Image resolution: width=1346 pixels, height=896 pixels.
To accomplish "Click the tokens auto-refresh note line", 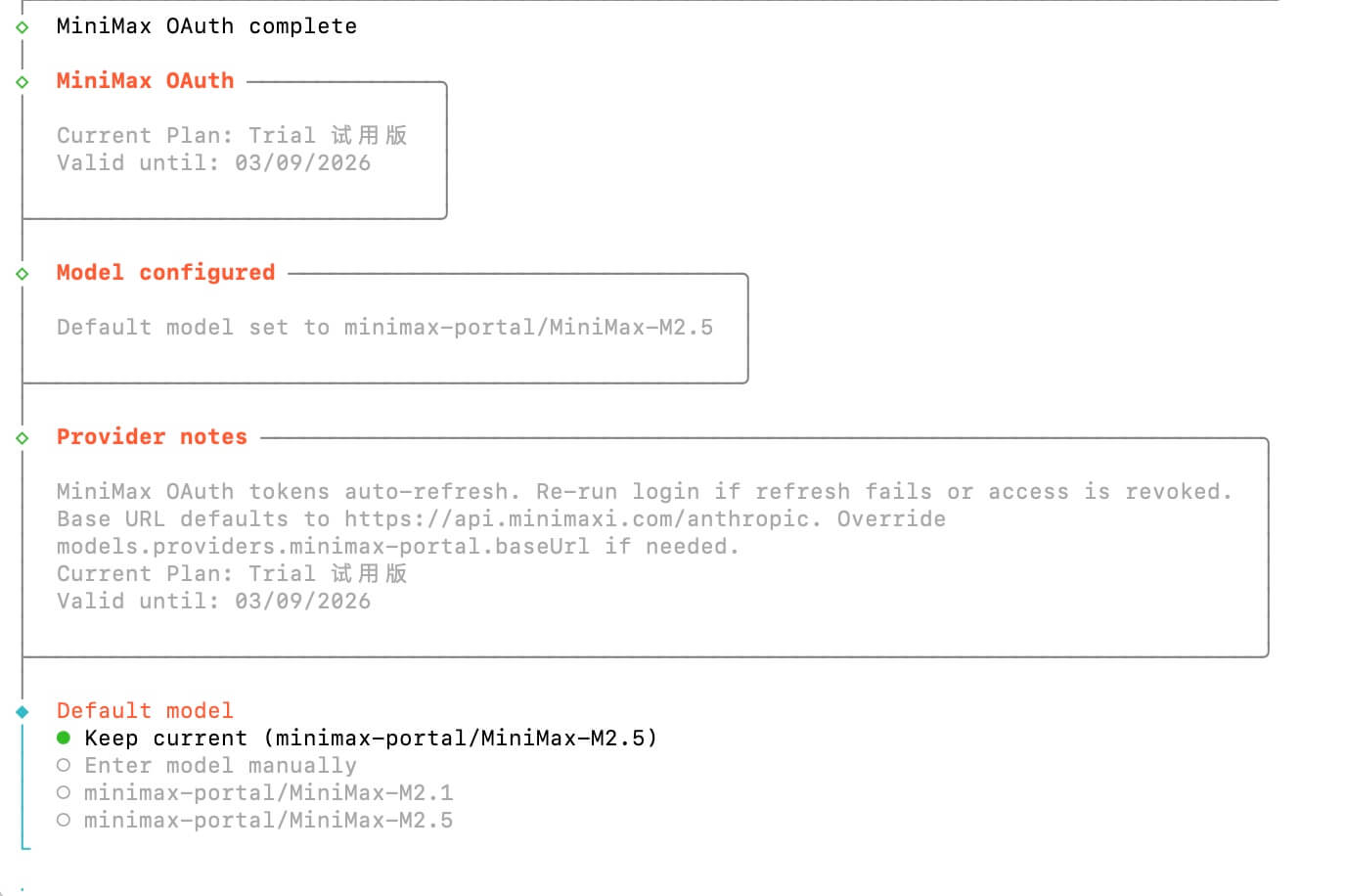I will point(644,492).
